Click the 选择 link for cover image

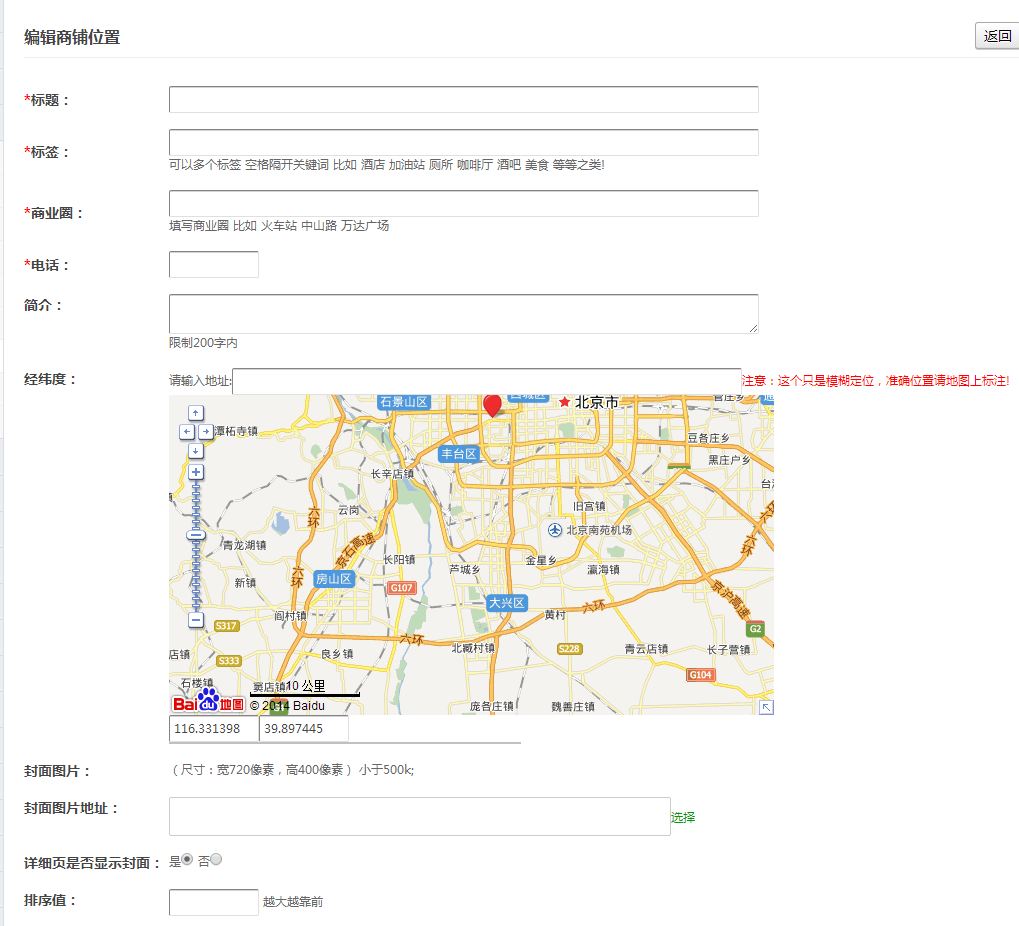click(x=683, y=817)
